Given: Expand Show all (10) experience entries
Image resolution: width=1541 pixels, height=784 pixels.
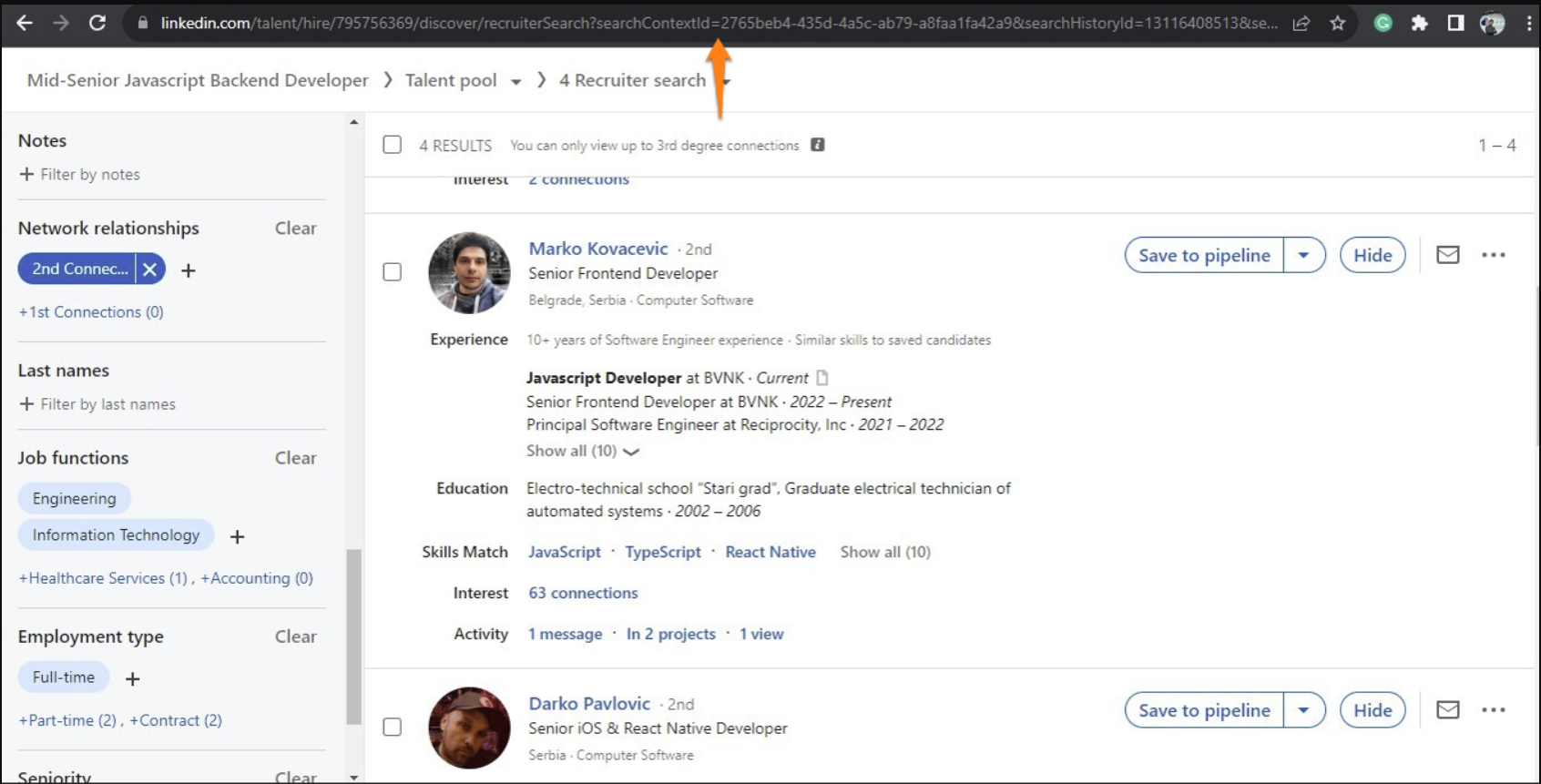Looking at the screenshot, I should tap(582, 451).
